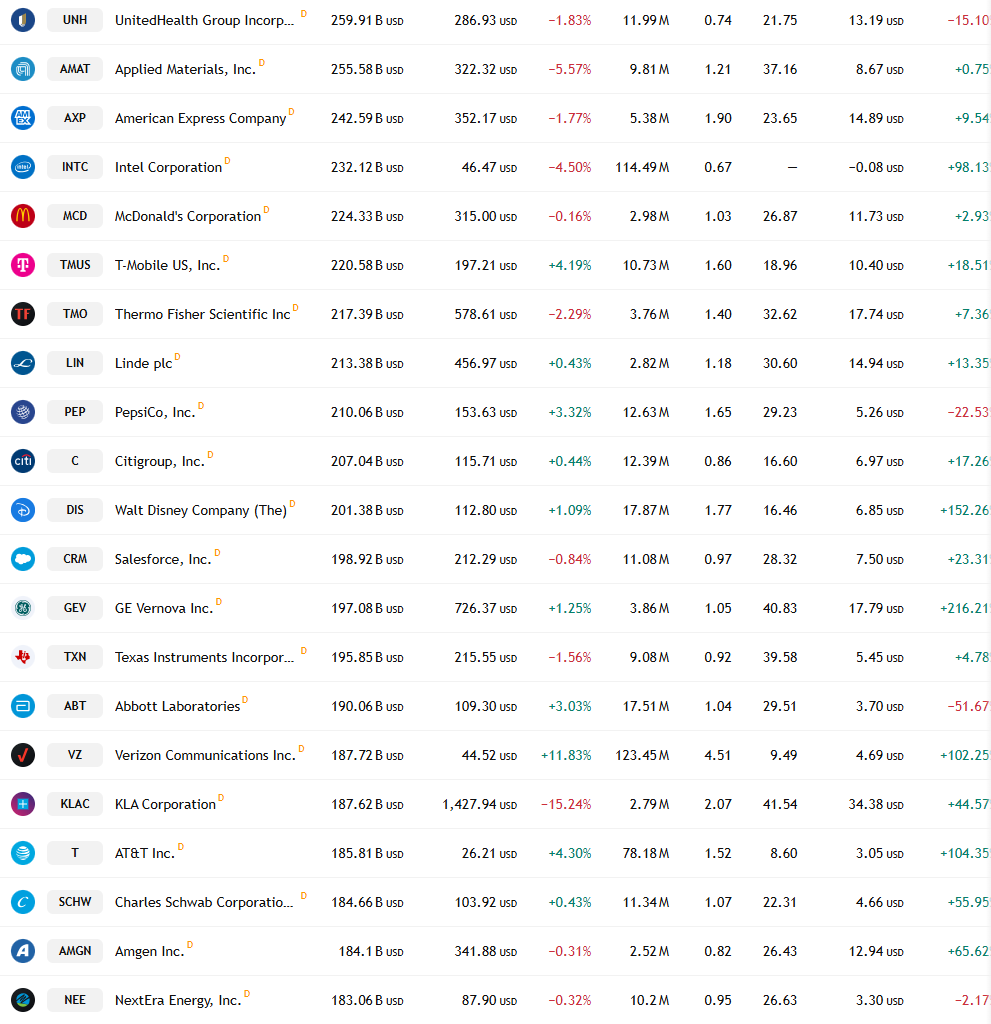991x1024 pixels.
Task: Select the MCD ticker badge
Action: [x=75, y=216]
